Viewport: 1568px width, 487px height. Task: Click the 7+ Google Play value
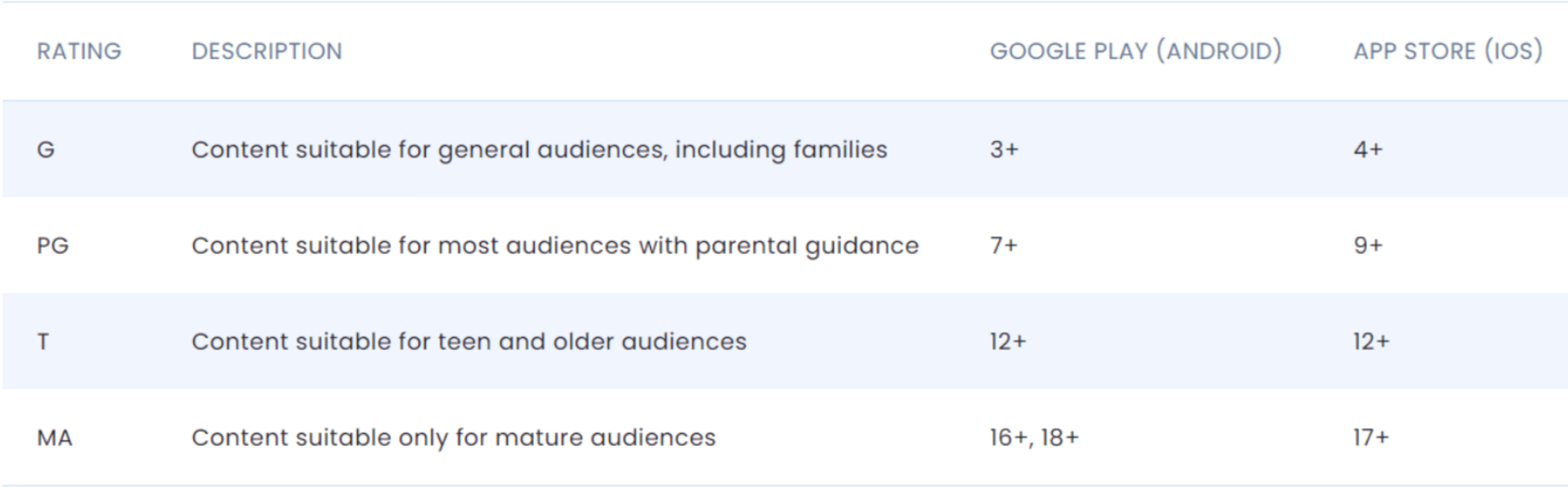point(1004,245)
